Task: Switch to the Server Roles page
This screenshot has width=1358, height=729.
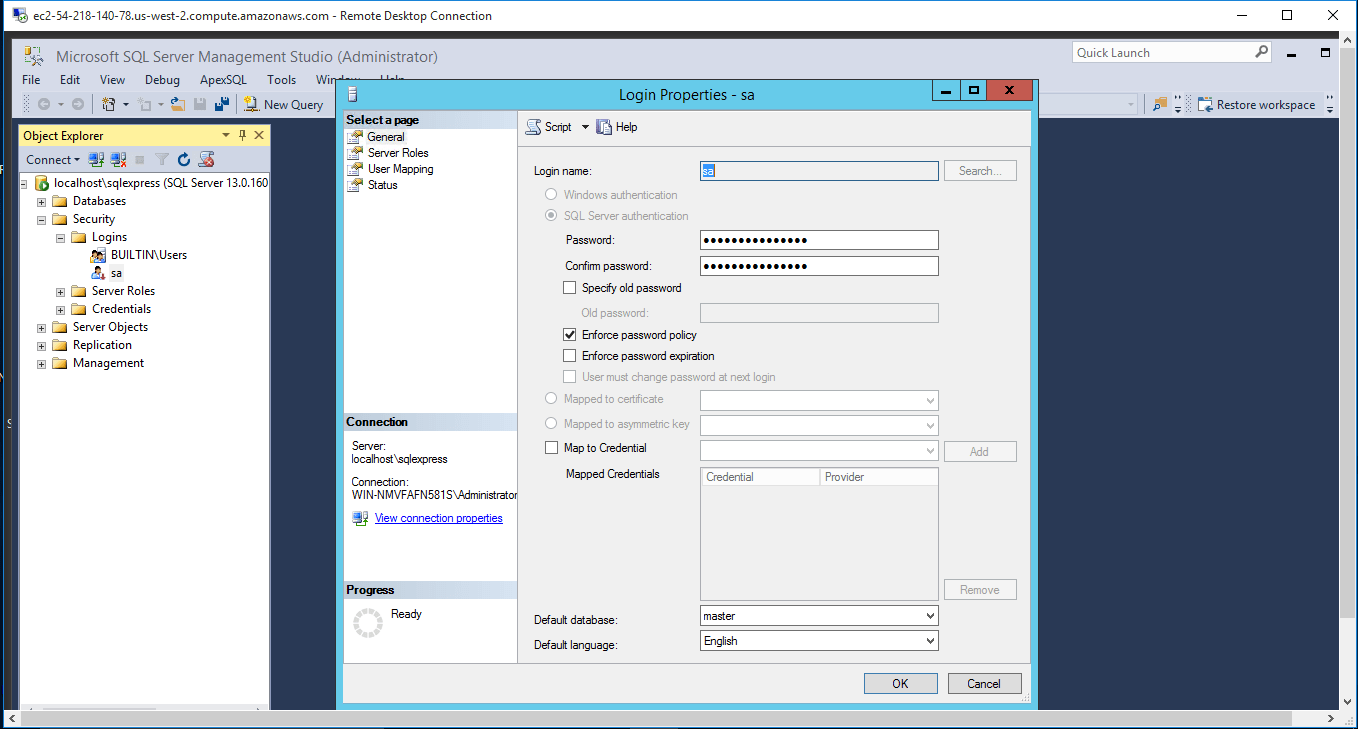Action: point(398,153)
